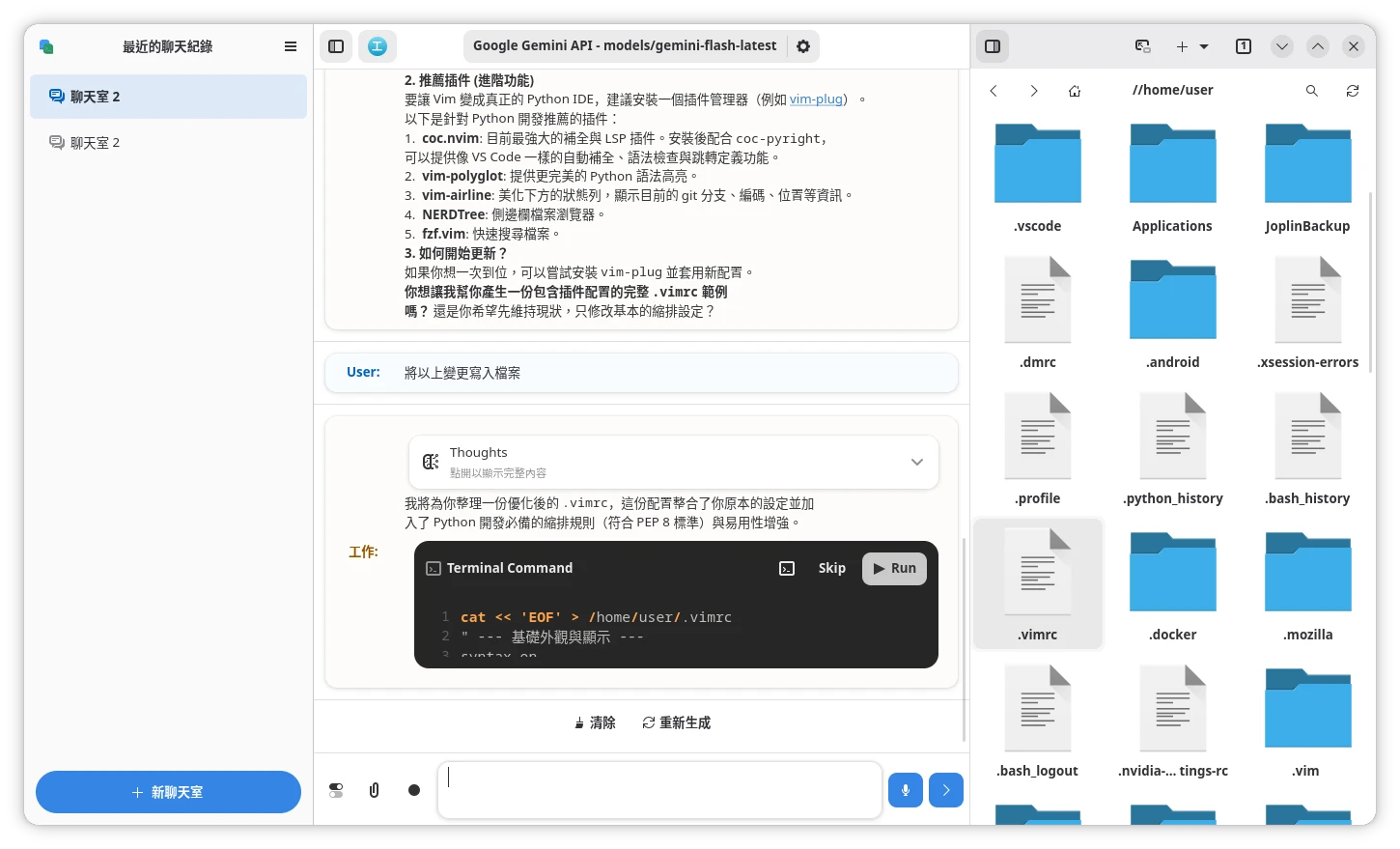
Task: Refresh the file manager folder view
Action: coord(1353,91)
